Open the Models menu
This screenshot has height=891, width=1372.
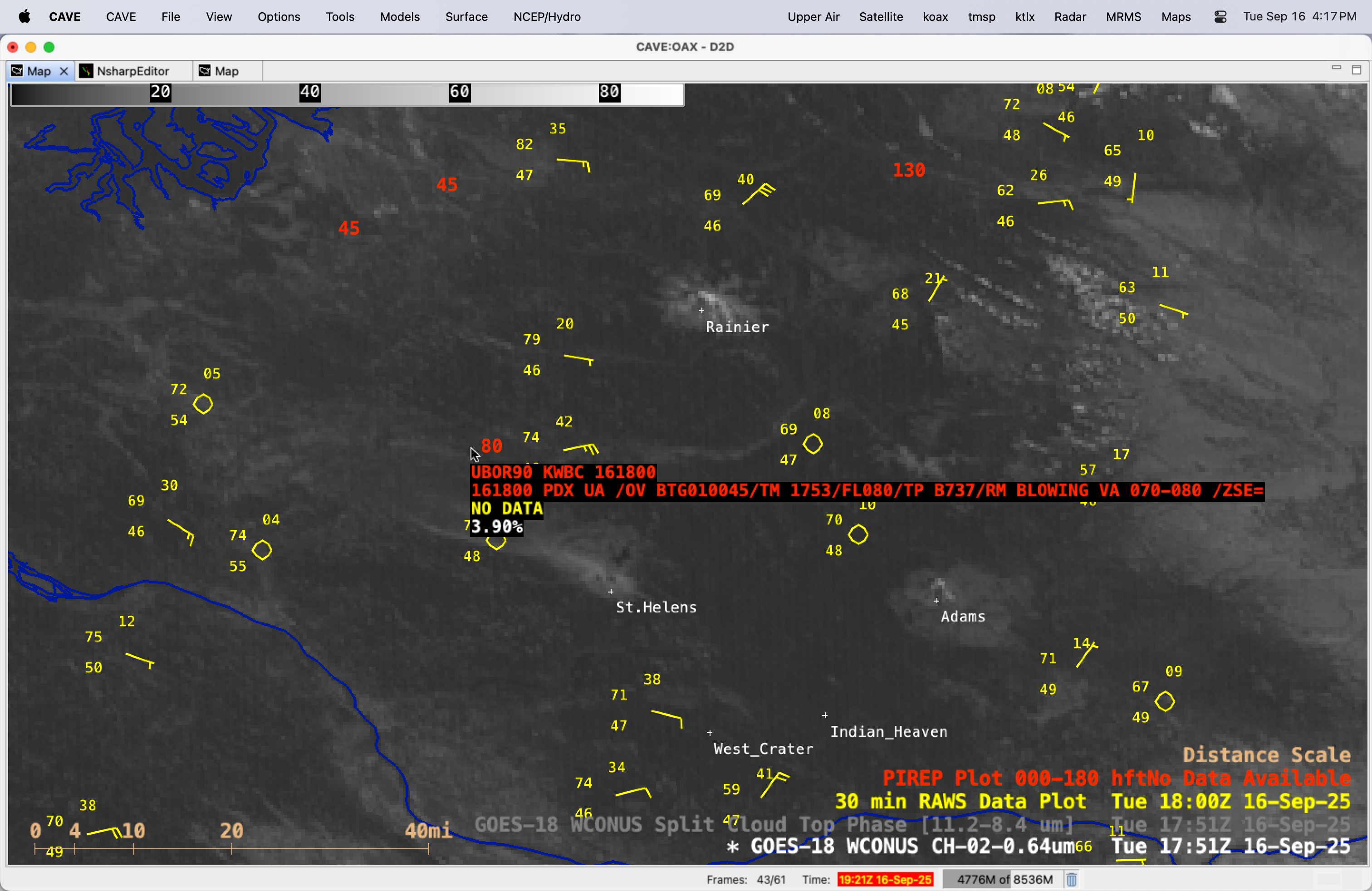click(400, 17)
